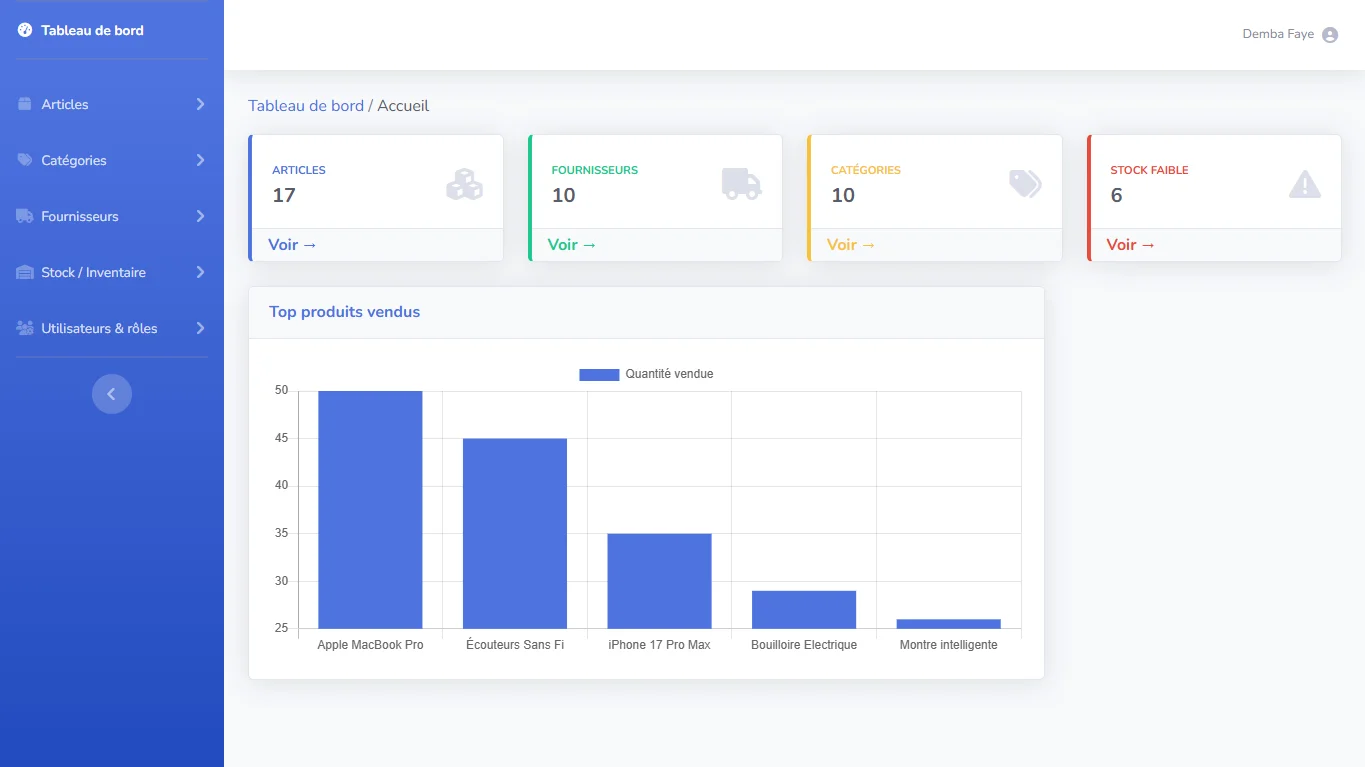Toggle the Quantité vendue legend swatch
The width and height of the screenshot is (1365, 767).
[x=599, y=374]
